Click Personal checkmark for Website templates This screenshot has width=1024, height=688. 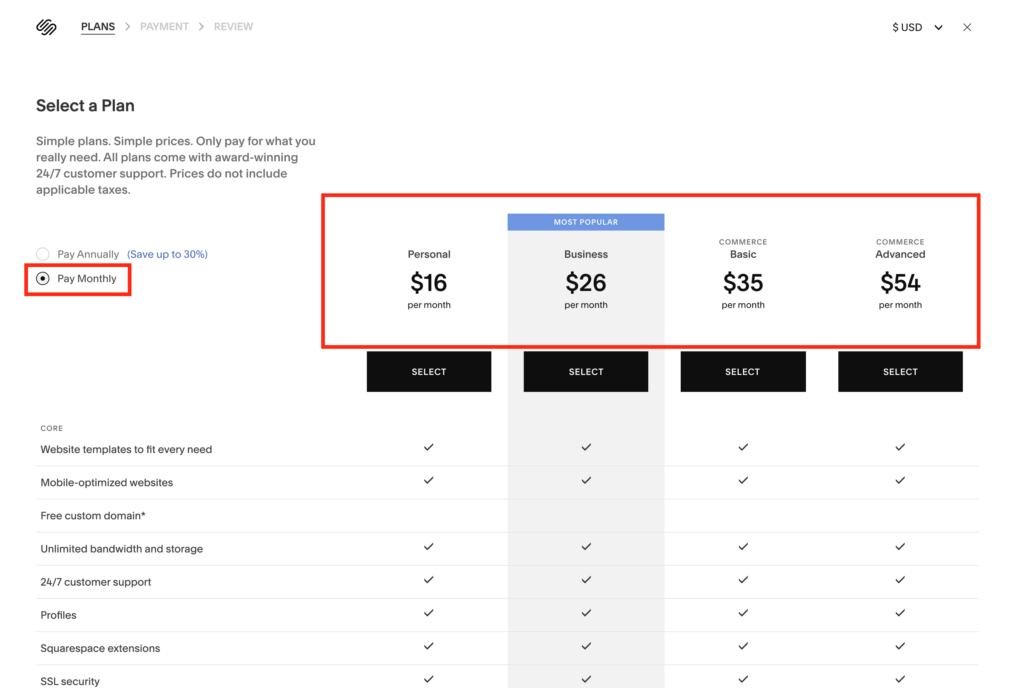point(428,447)
